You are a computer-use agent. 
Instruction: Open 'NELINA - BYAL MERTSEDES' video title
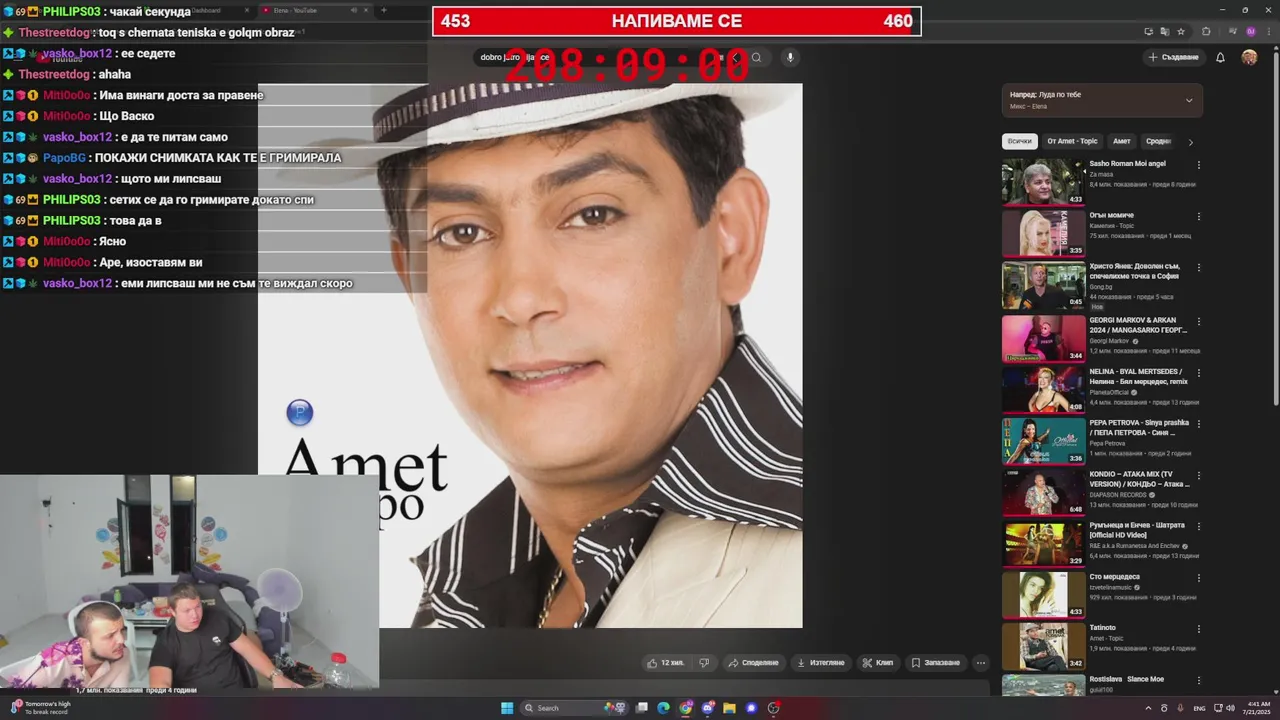(1138, 376)
